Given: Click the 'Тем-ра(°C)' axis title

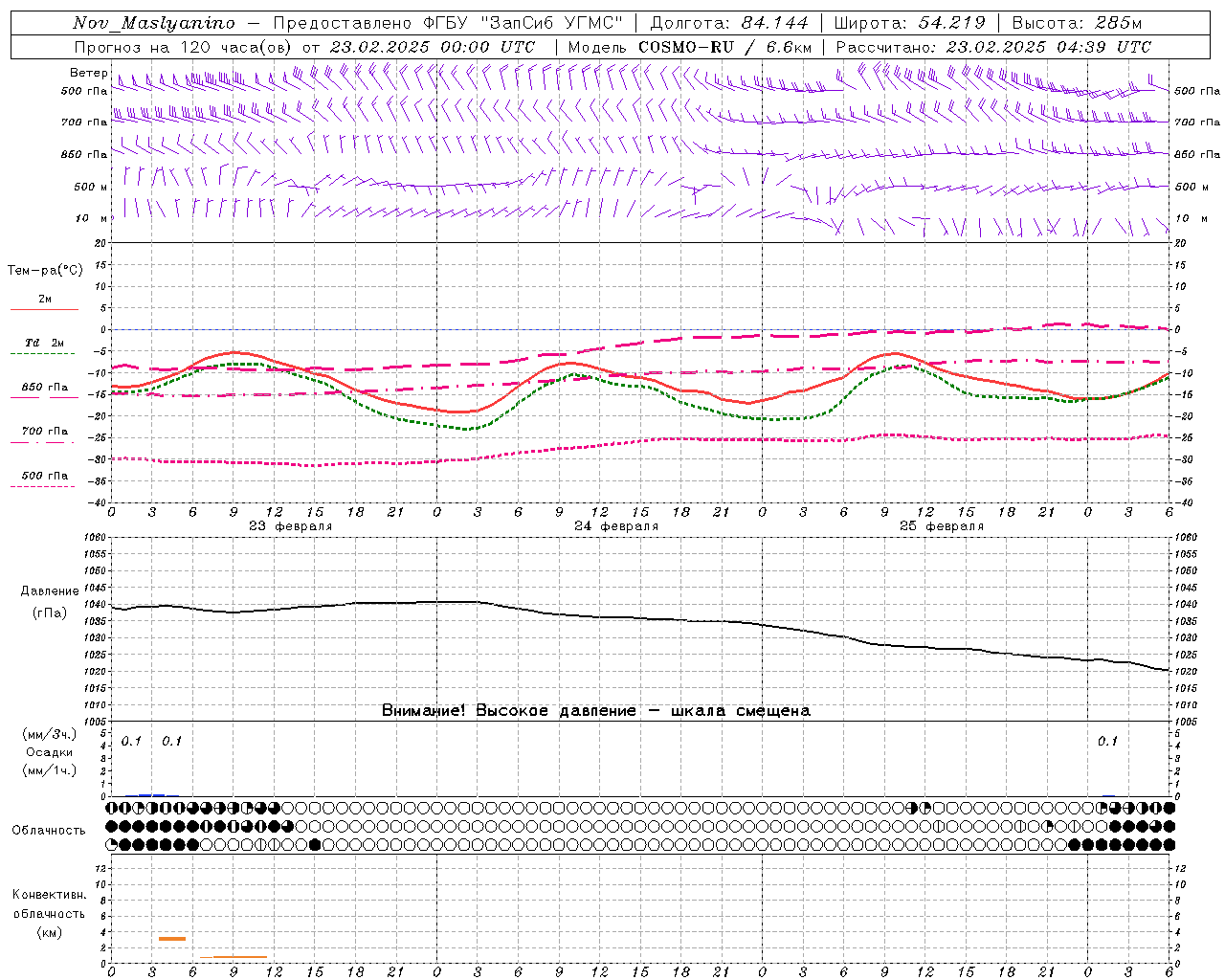Looking at the screenshot, I should 45,271.
